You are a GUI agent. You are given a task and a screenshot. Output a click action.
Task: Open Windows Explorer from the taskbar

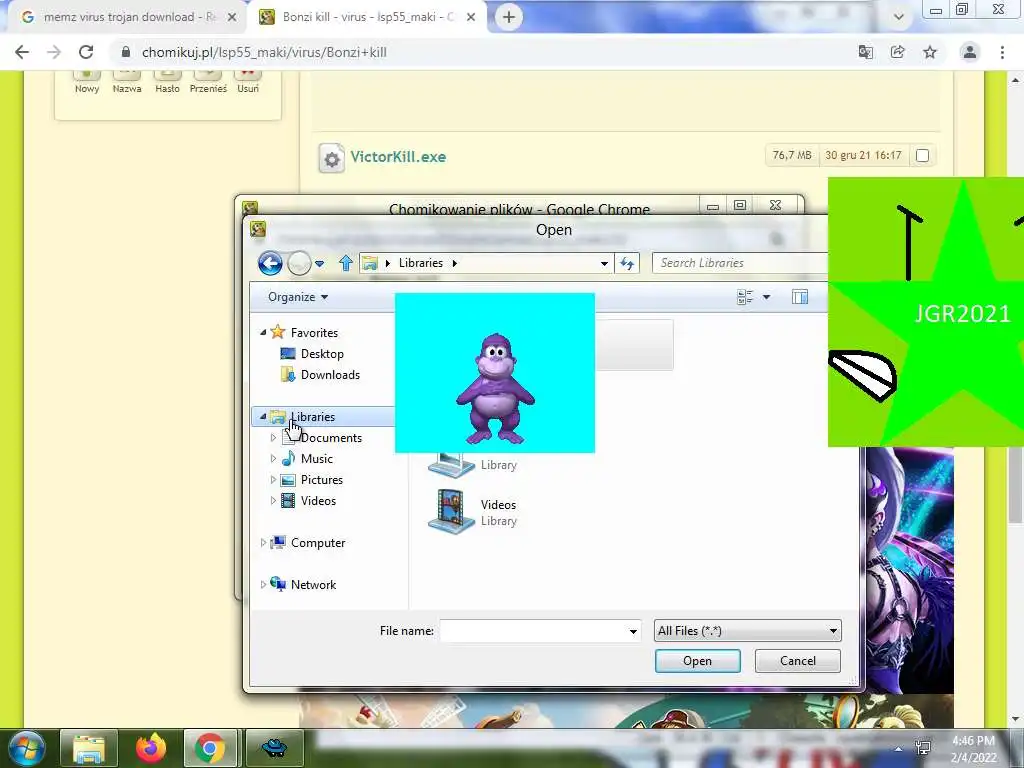point(89,748)
